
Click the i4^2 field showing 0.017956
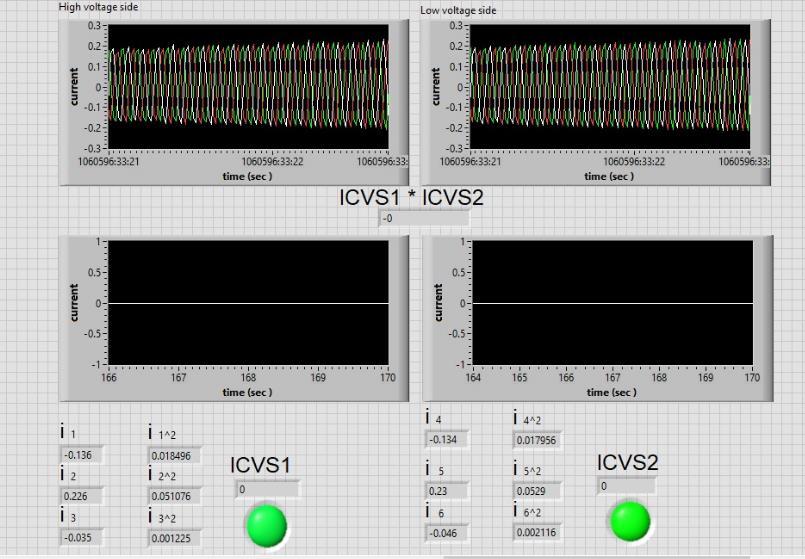click(x=537, y=440)
